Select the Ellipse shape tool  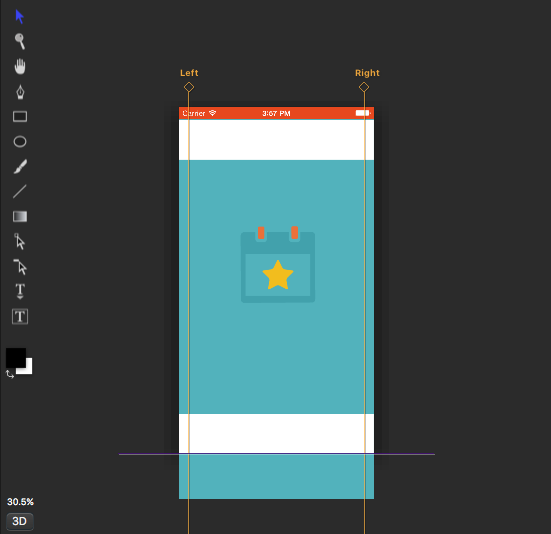tap(20, 142)
